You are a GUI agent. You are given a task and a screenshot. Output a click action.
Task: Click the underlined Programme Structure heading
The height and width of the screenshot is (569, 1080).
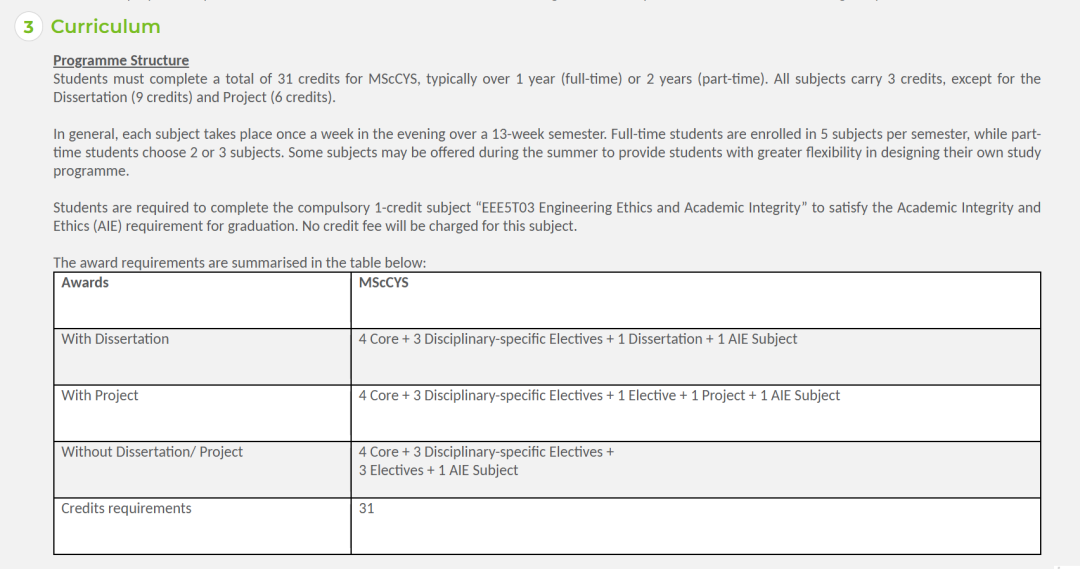(x=121, y=61)
